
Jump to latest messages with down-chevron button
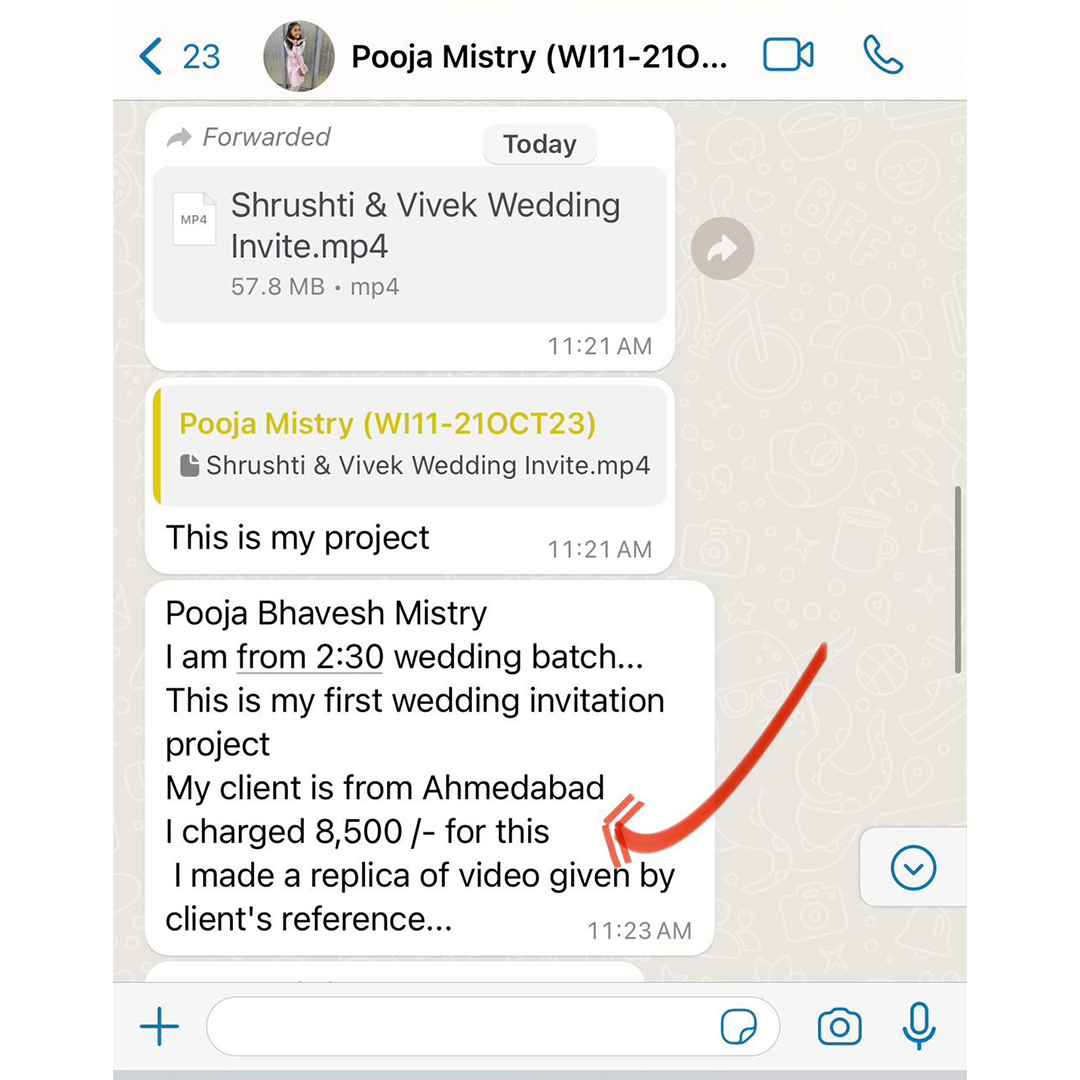coord(913,868)
